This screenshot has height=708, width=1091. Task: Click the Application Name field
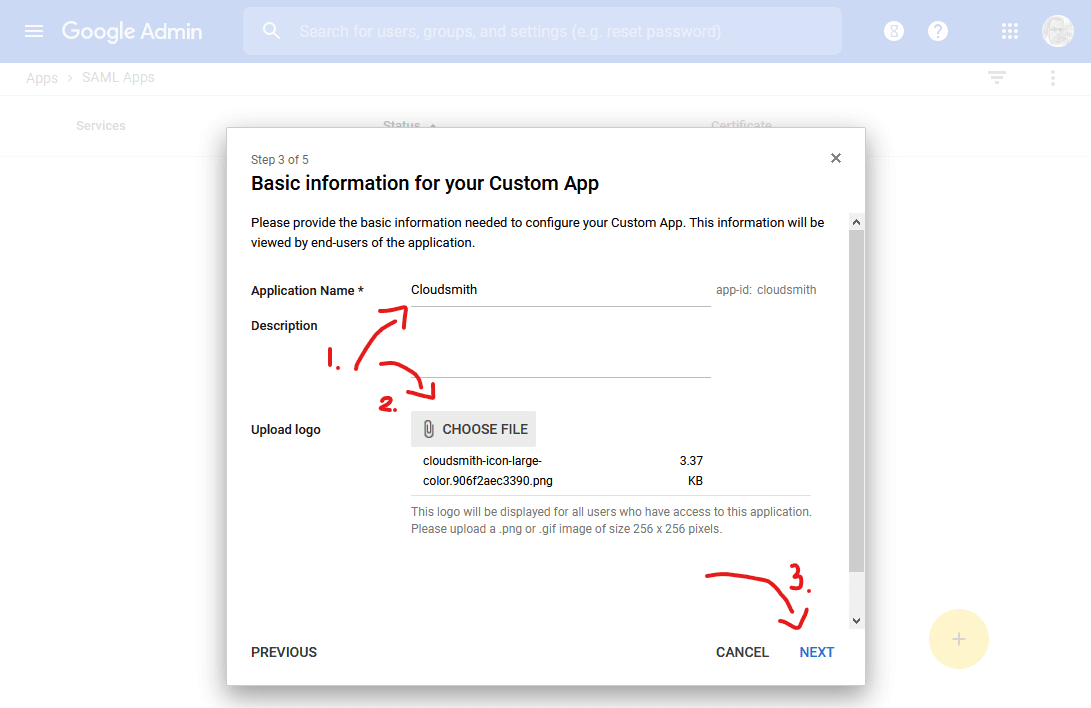click(x=560, y=291)
